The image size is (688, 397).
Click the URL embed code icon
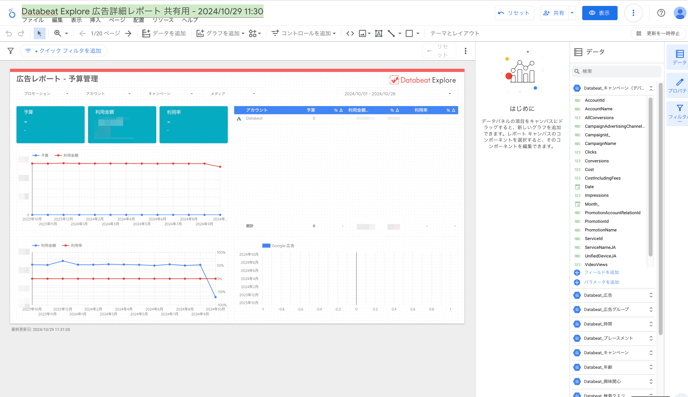coord(350,33)
